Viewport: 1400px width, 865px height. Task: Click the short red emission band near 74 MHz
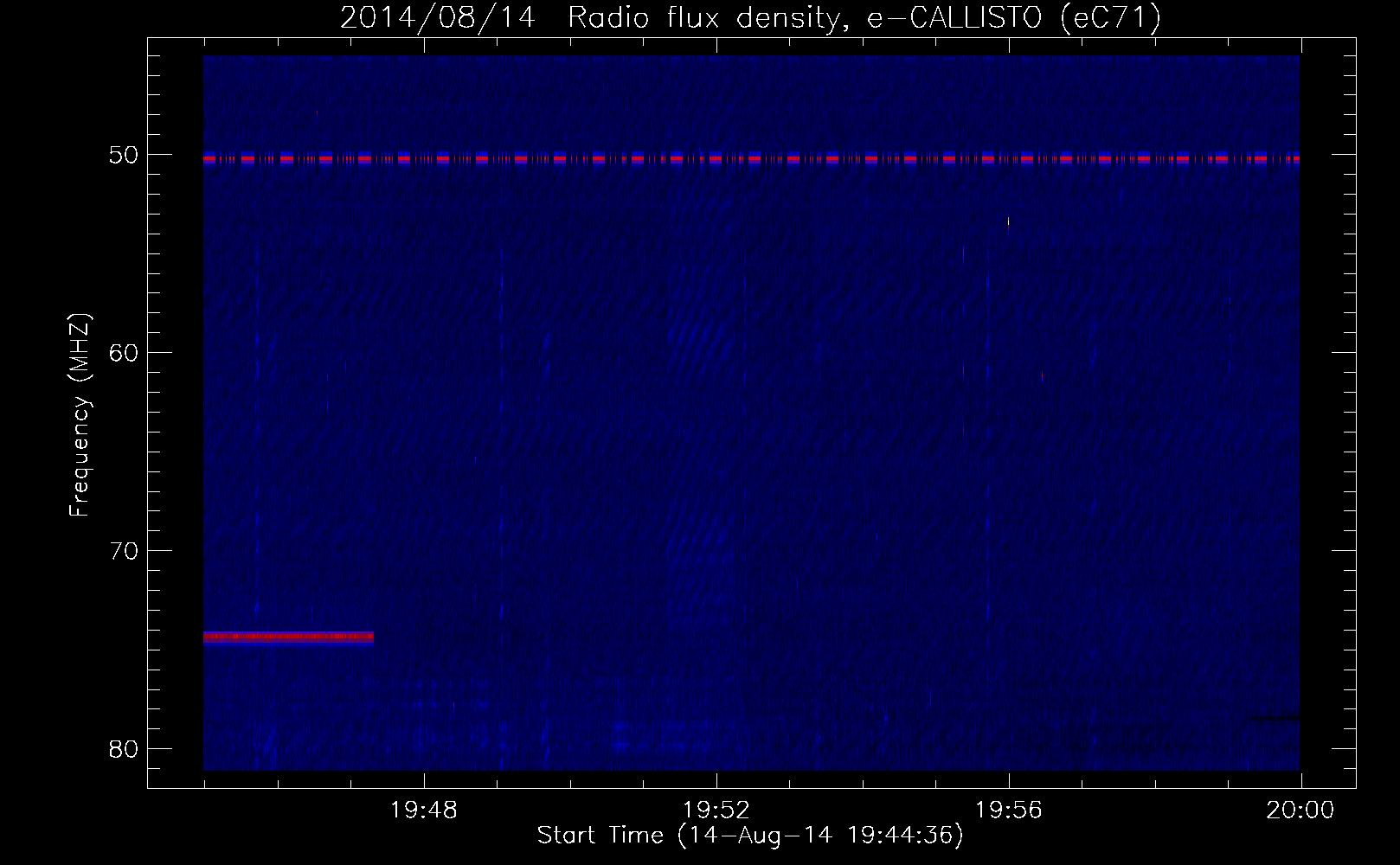pos(288,638)
